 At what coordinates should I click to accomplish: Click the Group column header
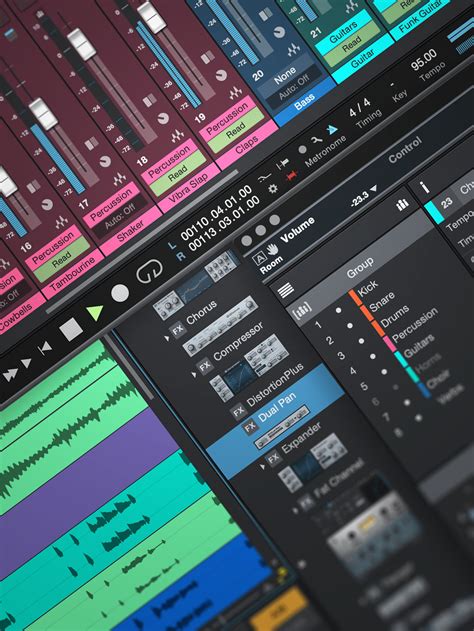pos(360,267)
